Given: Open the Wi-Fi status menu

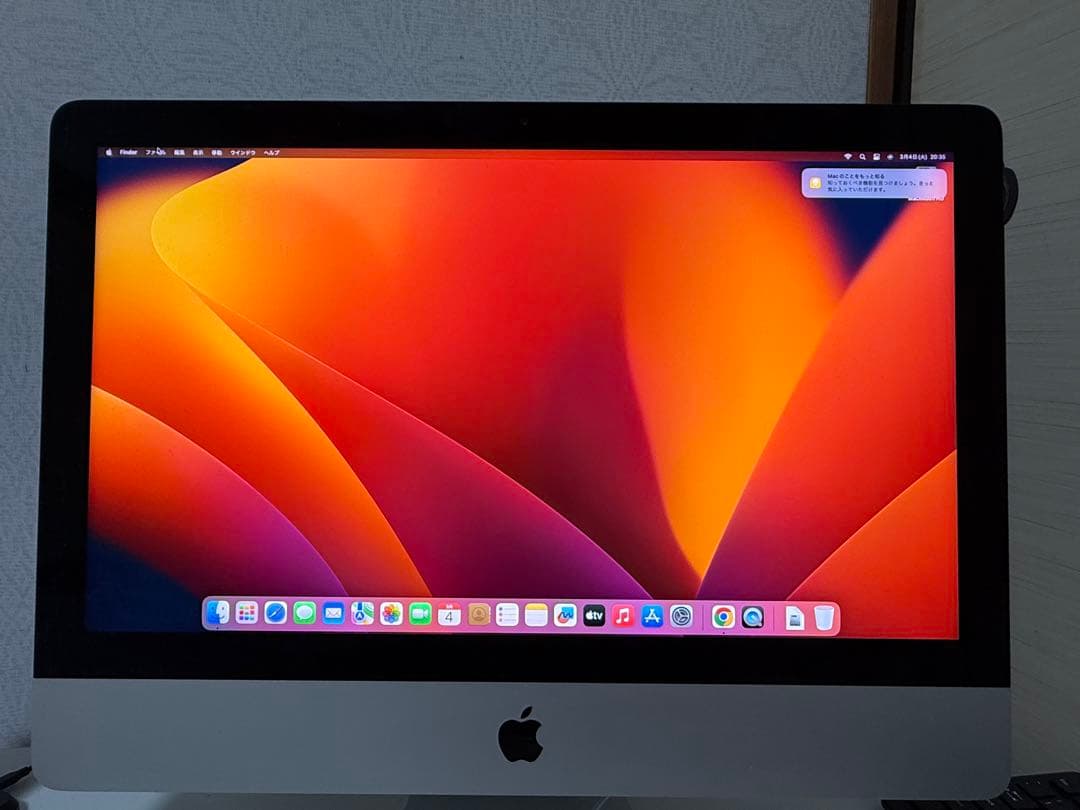Looking at the screenshot, I should (x=848, y=155).
